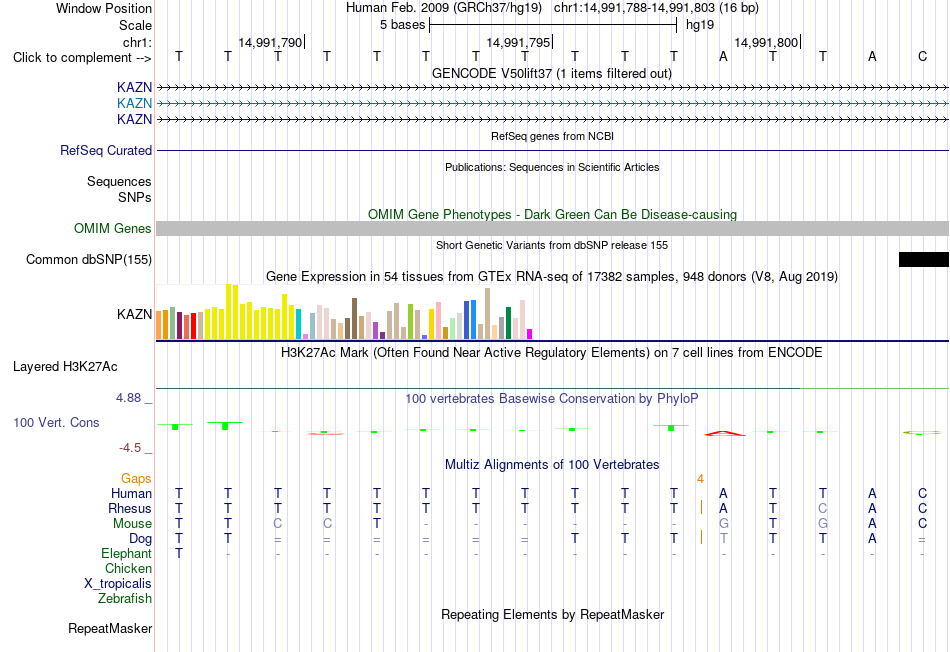Click 'Short Genetic Variants from dbSNP' title
Screen dimensions: 950x652
[552, 245]
